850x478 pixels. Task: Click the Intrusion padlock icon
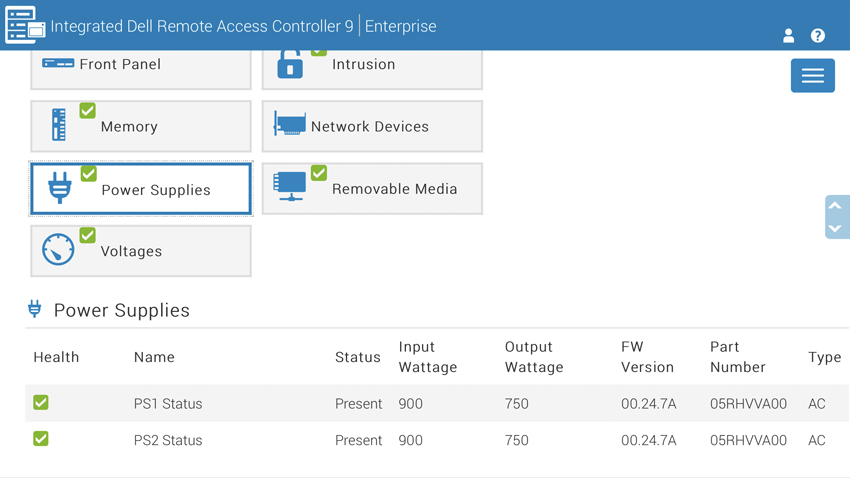click(x=290, y=65)
